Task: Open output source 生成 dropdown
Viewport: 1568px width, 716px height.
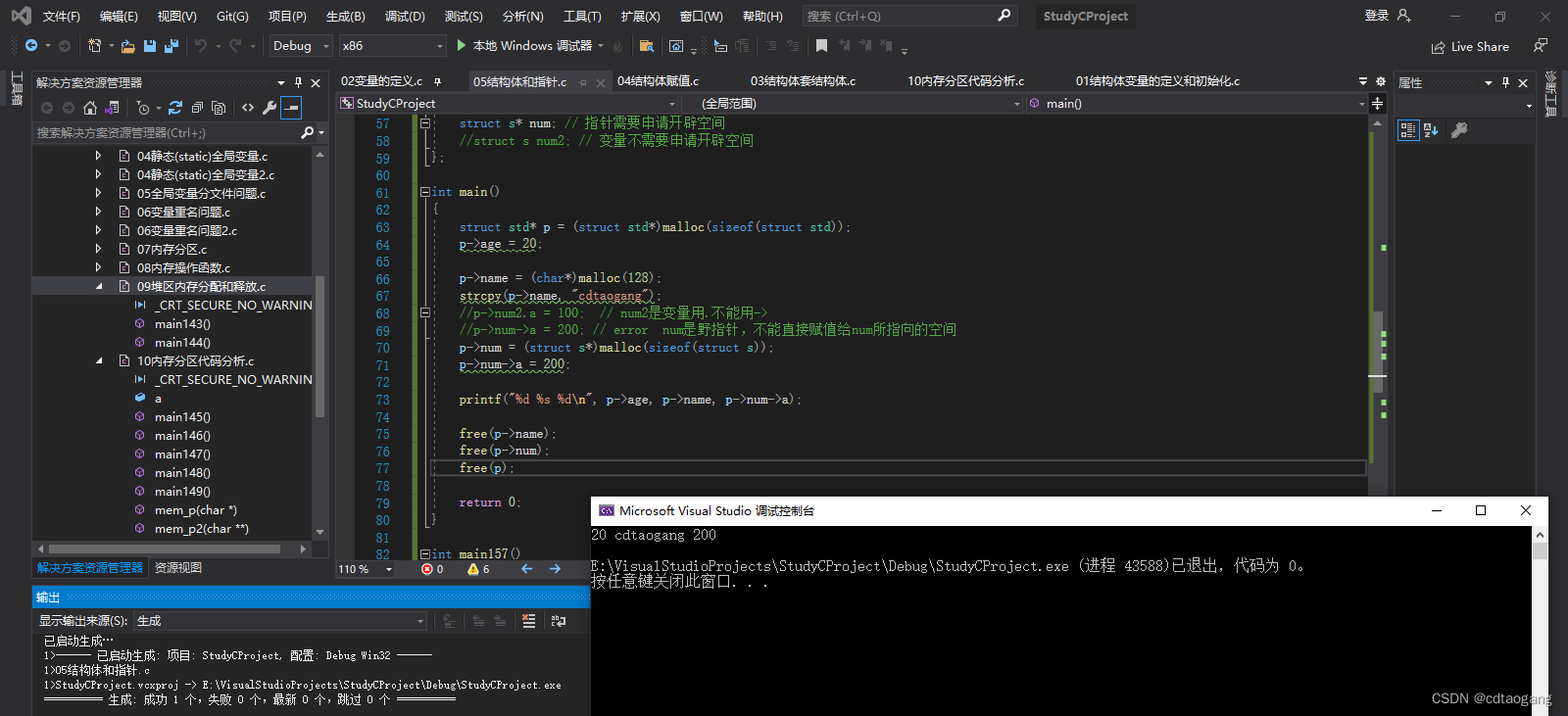Action: 280,621
